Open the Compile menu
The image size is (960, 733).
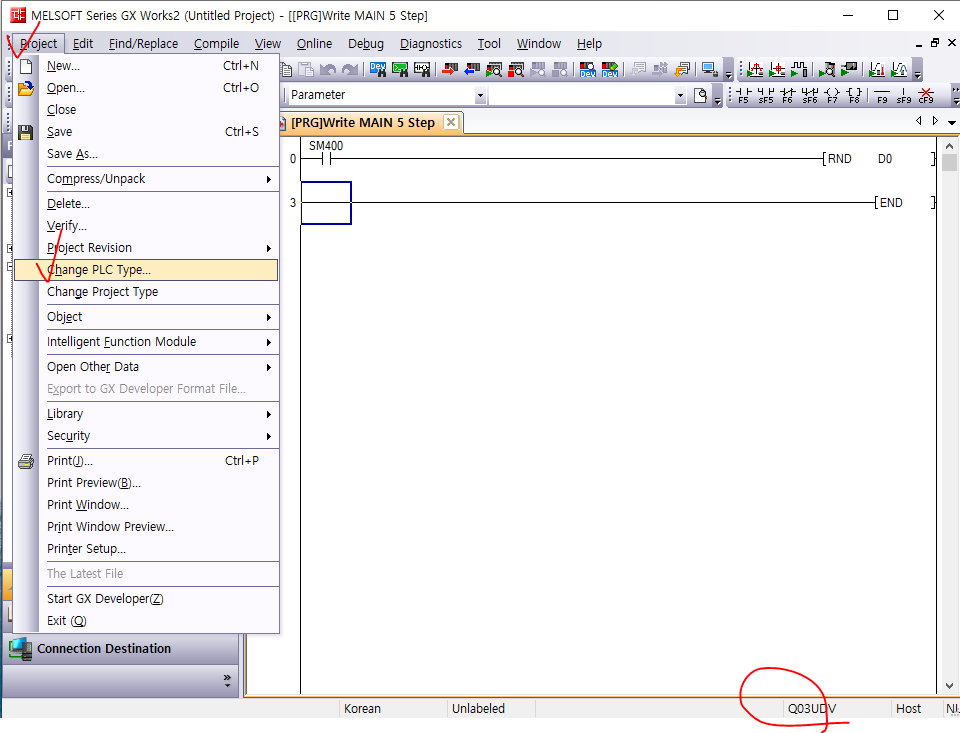pyautogui.click(x=216, y=43)
